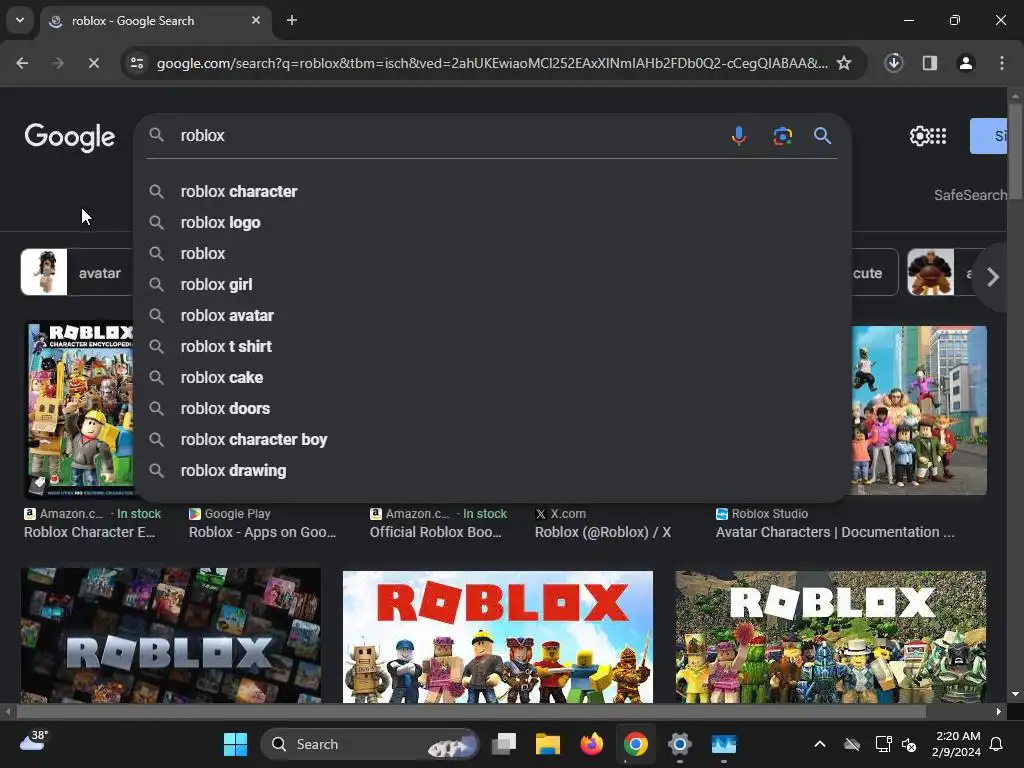Screen dimensions: 1024x768
Task: Open red ROBLOX logo characters image
Action: 498,637
